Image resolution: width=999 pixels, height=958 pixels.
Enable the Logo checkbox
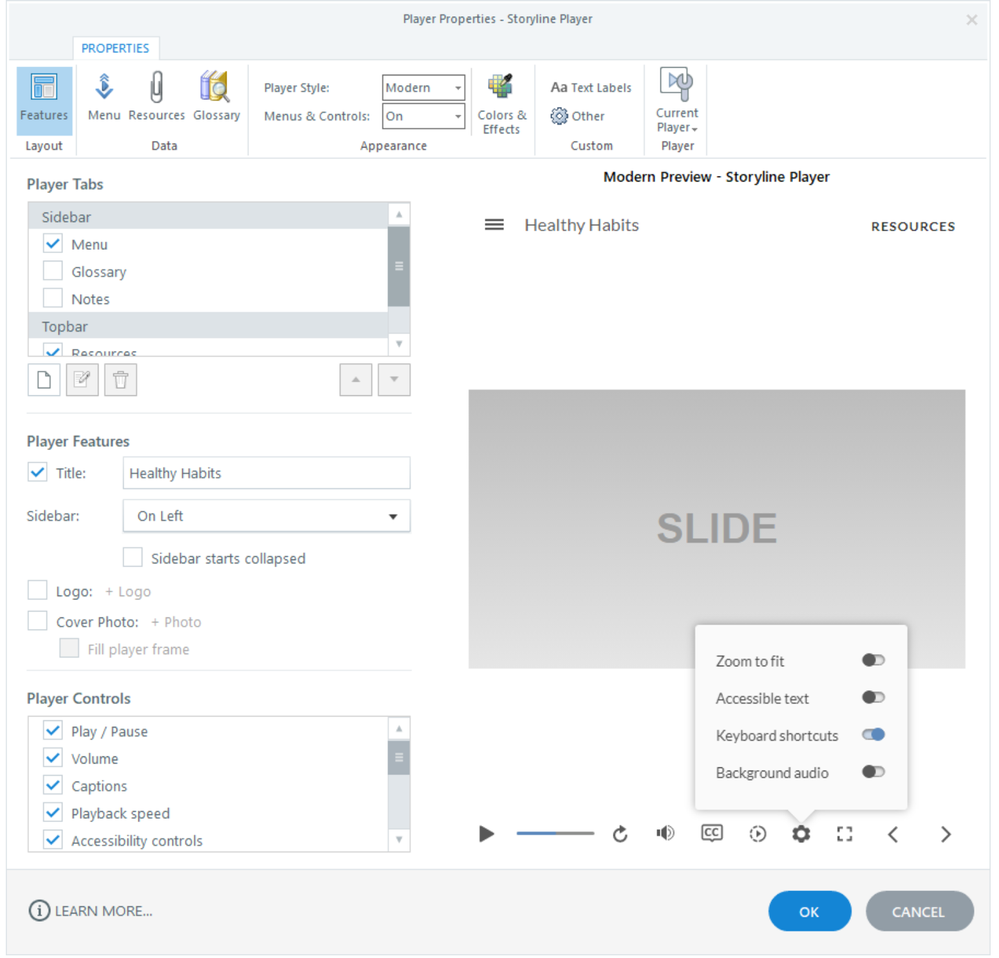[38, 590]
